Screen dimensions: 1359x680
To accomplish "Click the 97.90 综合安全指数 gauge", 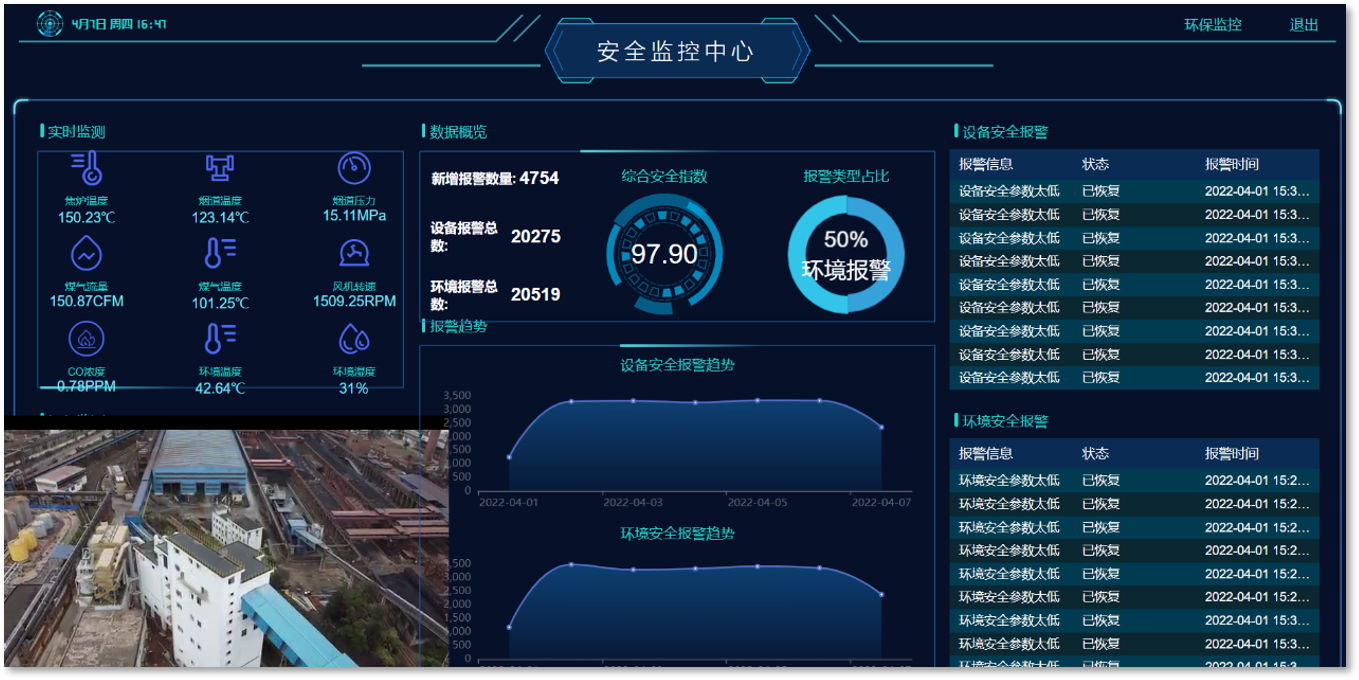I will coord(664,254).
